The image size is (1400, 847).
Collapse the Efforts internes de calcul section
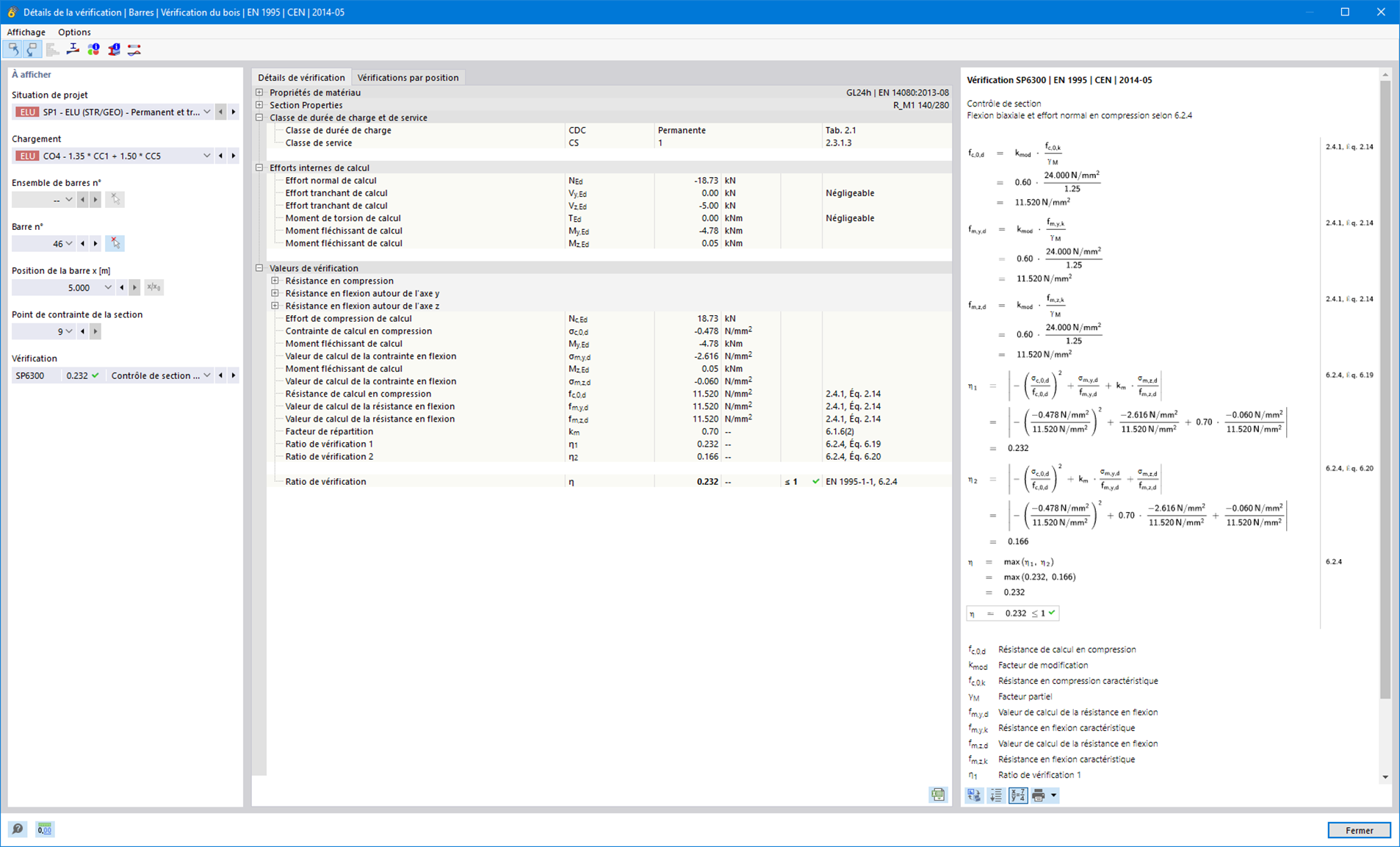259,167
